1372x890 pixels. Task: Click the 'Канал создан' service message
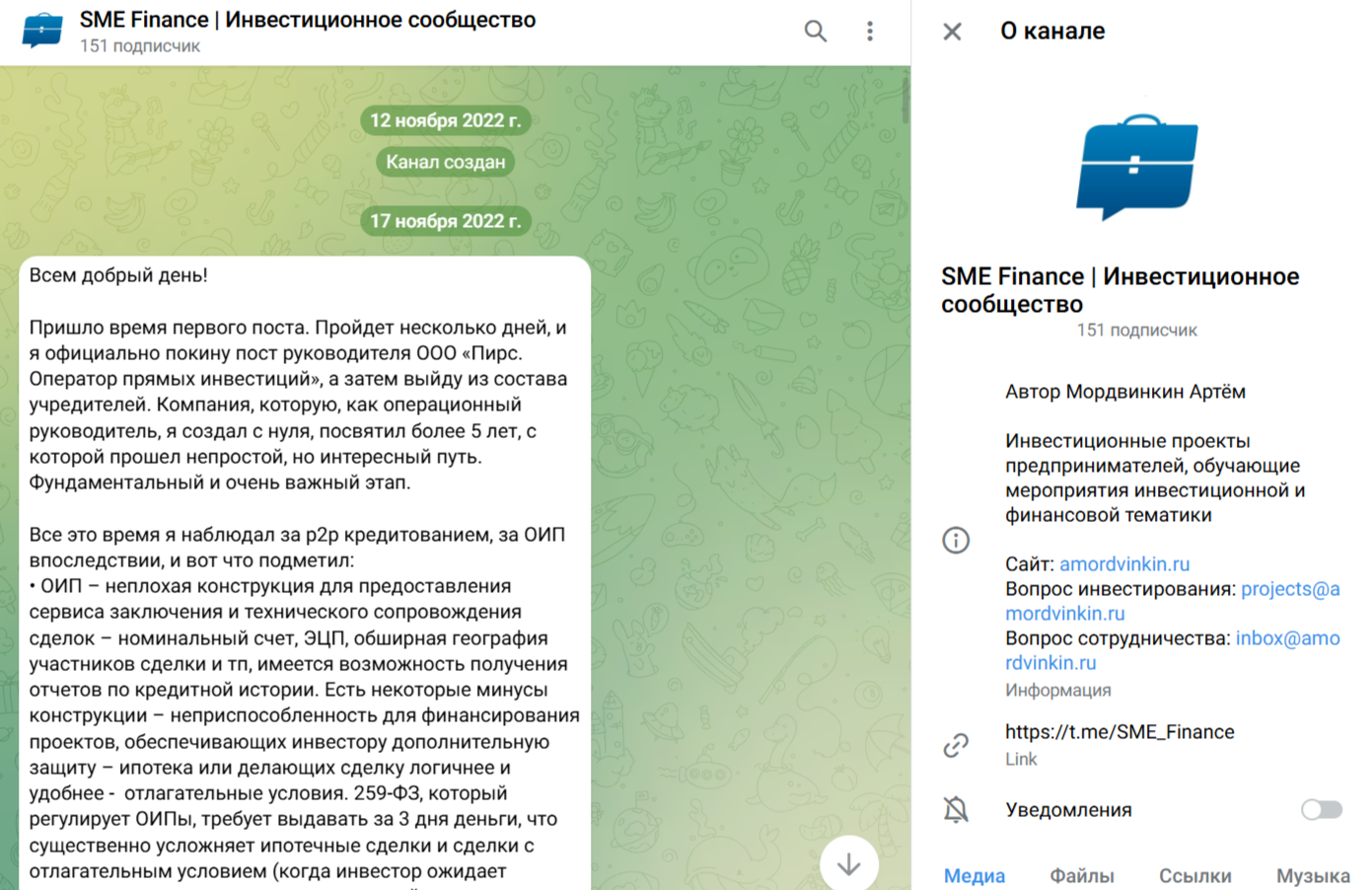click(445, 162)
